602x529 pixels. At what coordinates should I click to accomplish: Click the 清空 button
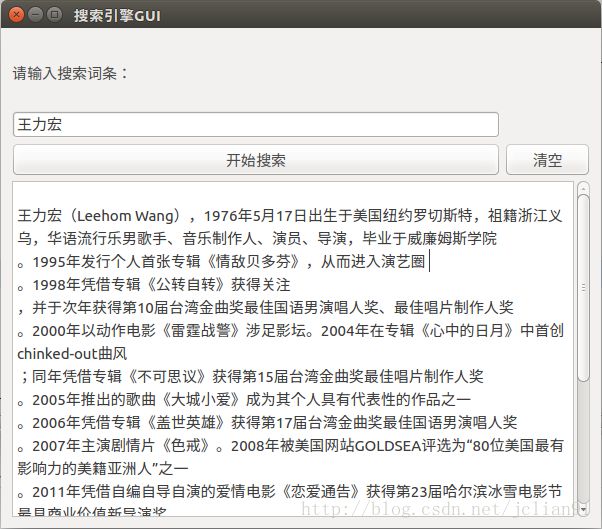click(547, 160)
